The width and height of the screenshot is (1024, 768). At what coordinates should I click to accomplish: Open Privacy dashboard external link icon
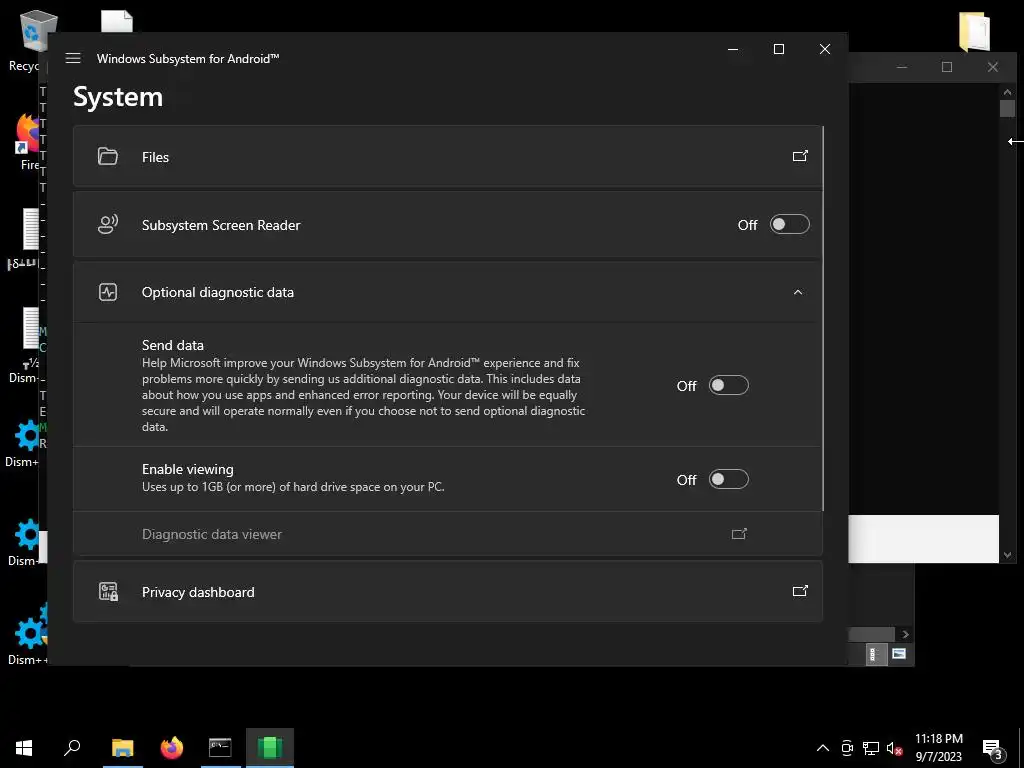coord(800,591)
